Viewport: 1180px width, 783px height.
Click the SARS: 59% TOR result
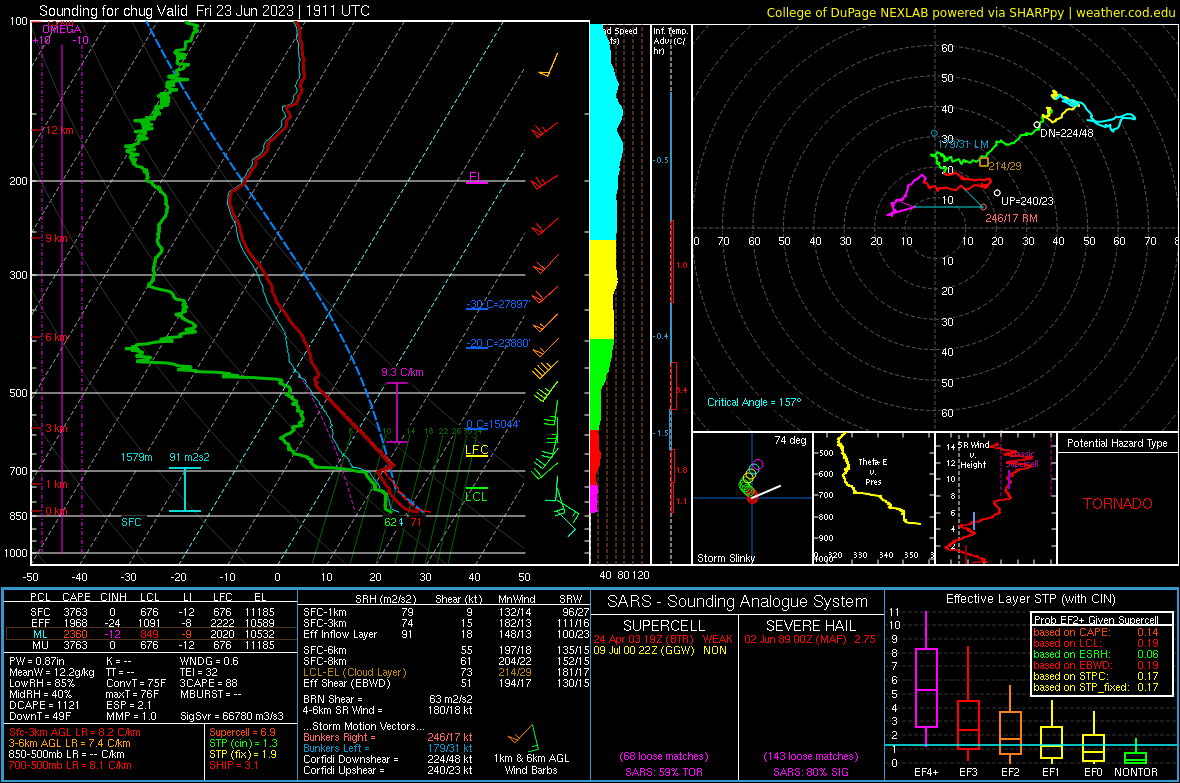(664, 772)
